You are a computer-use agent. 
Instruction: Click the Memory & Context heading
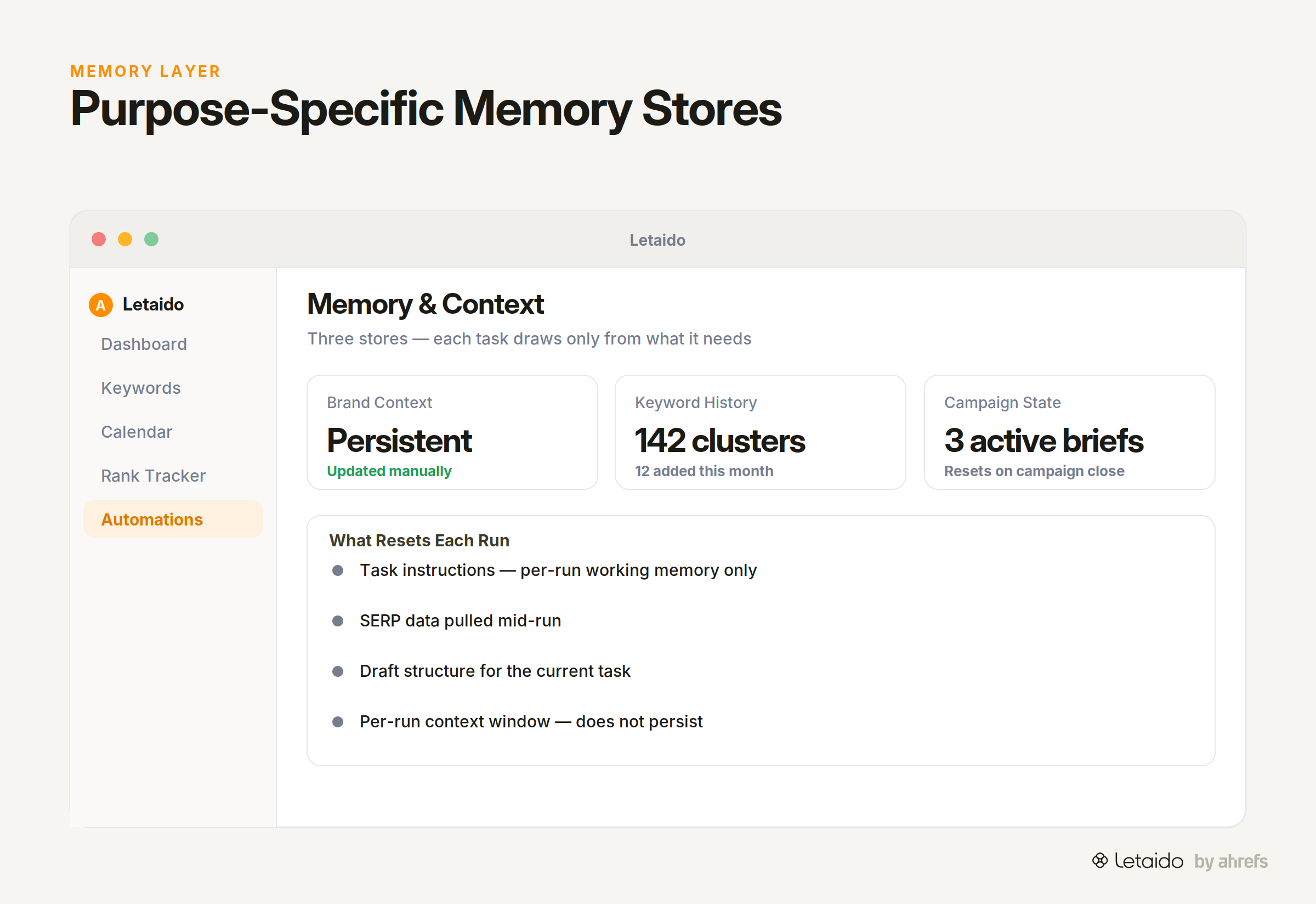pyautogui.click(x=426, y=304)
